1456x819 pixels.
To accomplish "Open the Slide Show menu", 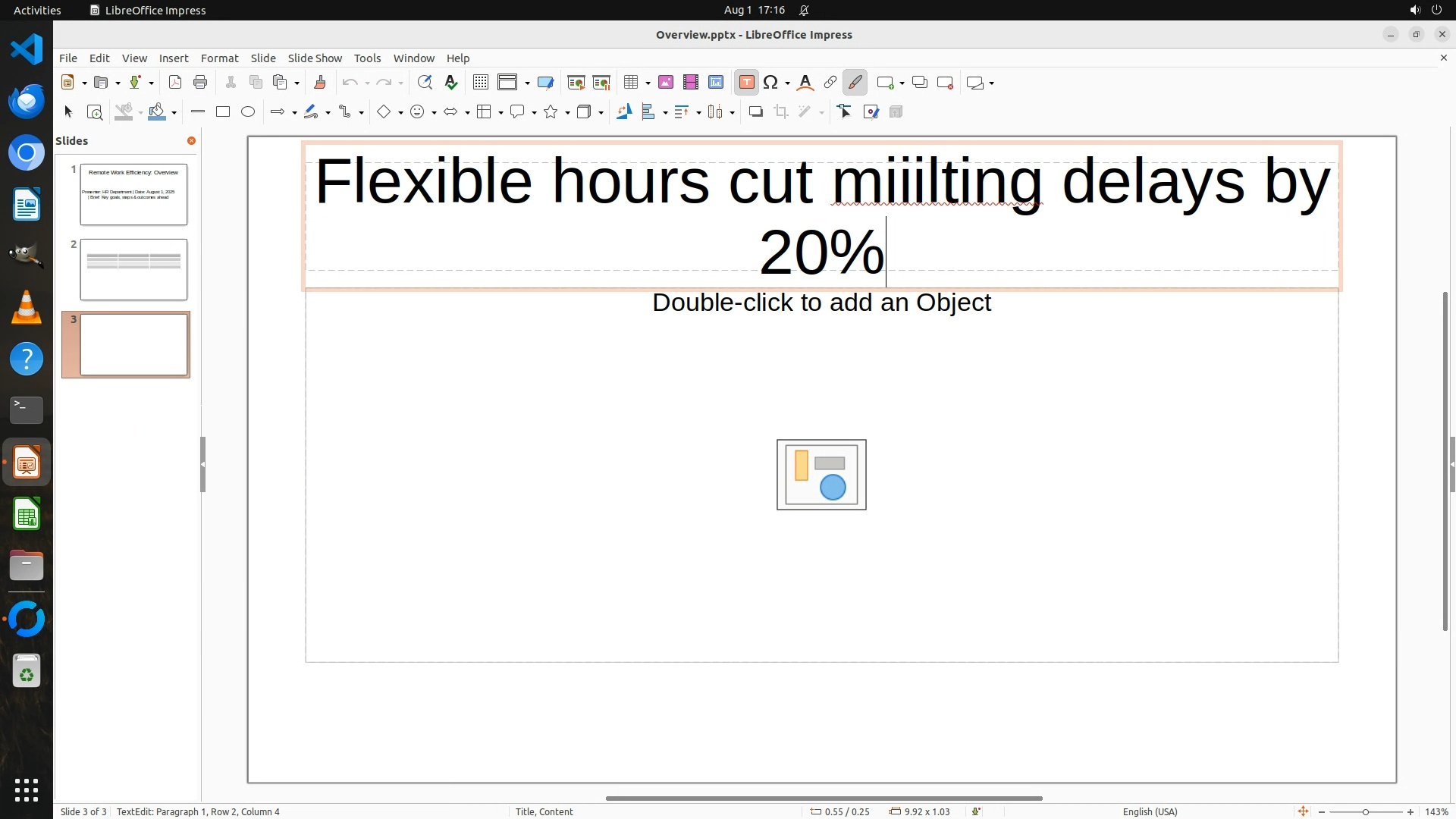I will pos(315,58).
